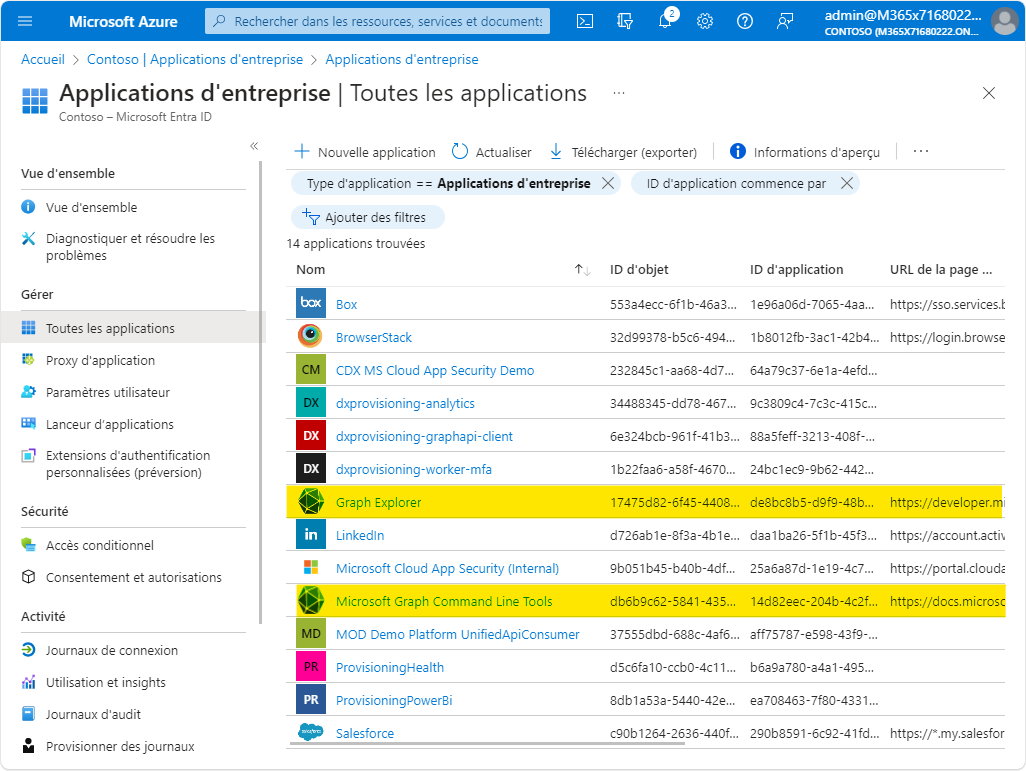Click Télécharger (exporter)
Viewport: 1026px width, 771px height.
622,152
